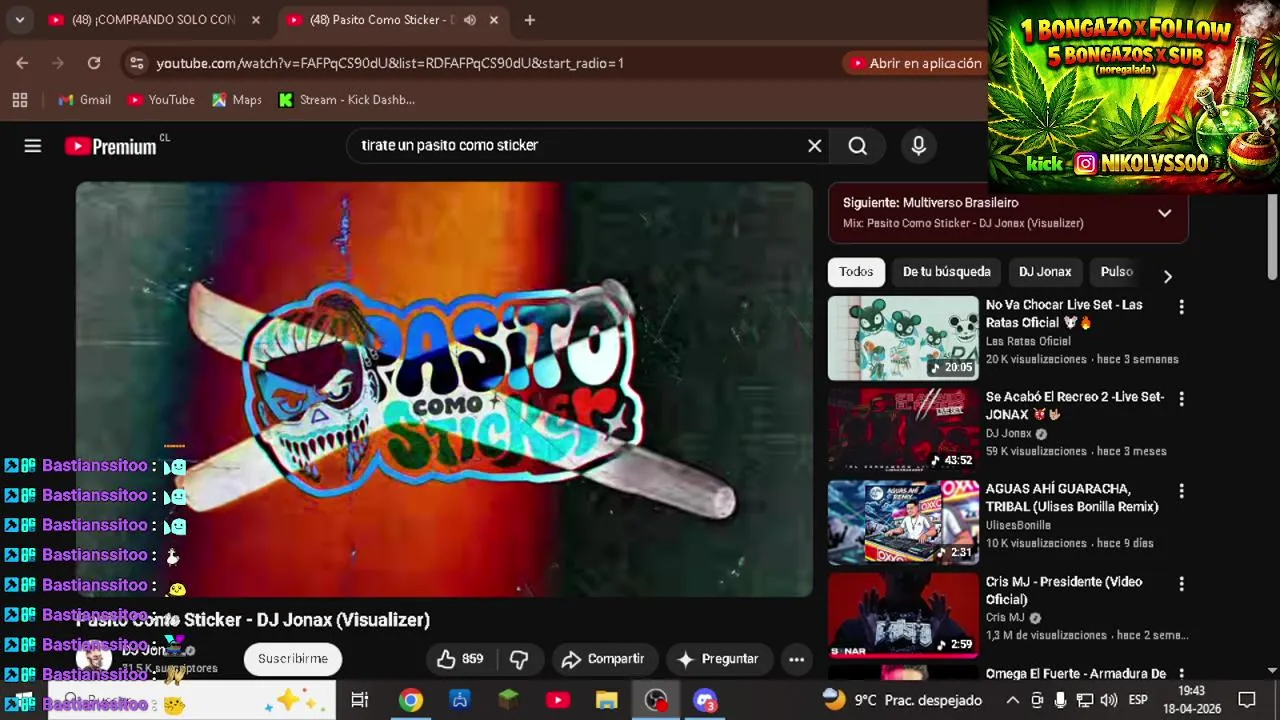Click the Compartir share button
This screenshot has width=1280, height=720.
tap(603, 659)
